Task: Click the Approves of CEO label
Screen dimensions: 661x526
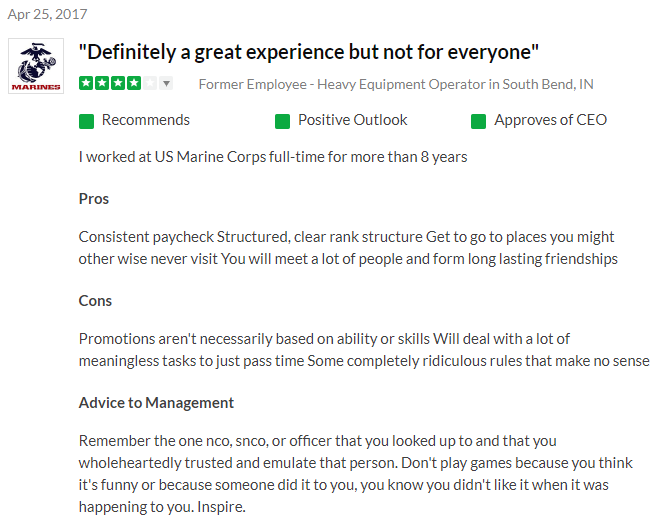Action: pyautogui.click(x=550, y=120)
